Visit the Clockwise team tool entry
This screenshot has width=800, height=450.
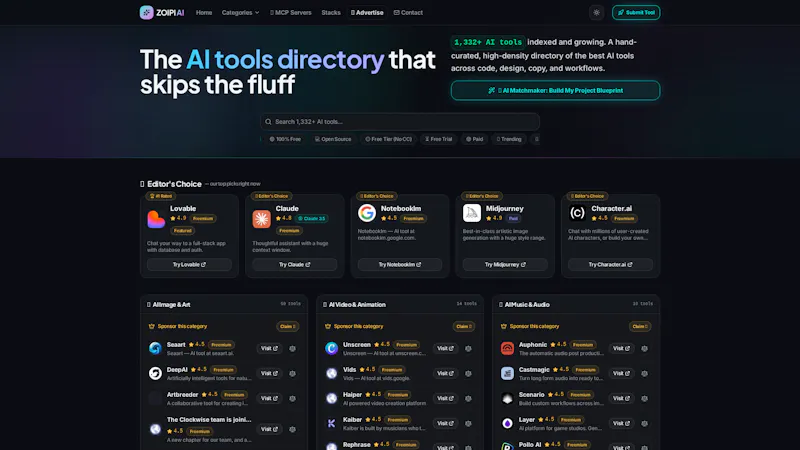pos(269,429)
